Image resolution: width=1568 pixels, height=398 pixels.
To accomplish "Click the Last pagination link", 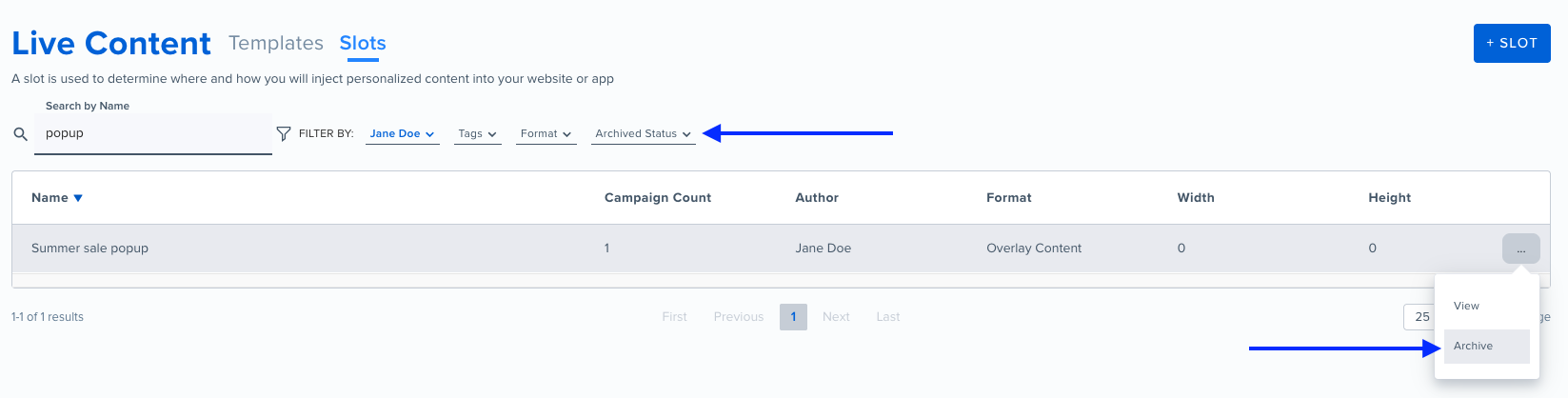I will (888, 317).
